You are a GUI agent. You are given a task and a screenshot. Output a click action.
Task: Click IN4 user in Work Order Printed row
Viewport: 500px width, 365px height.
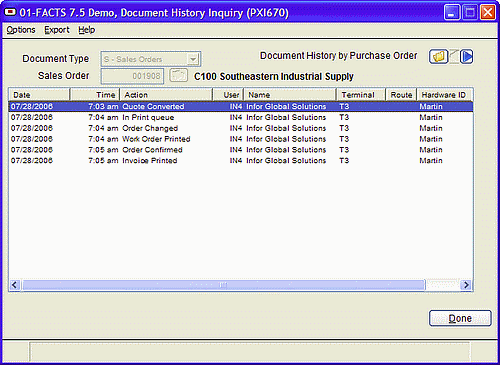pos(236,139)
